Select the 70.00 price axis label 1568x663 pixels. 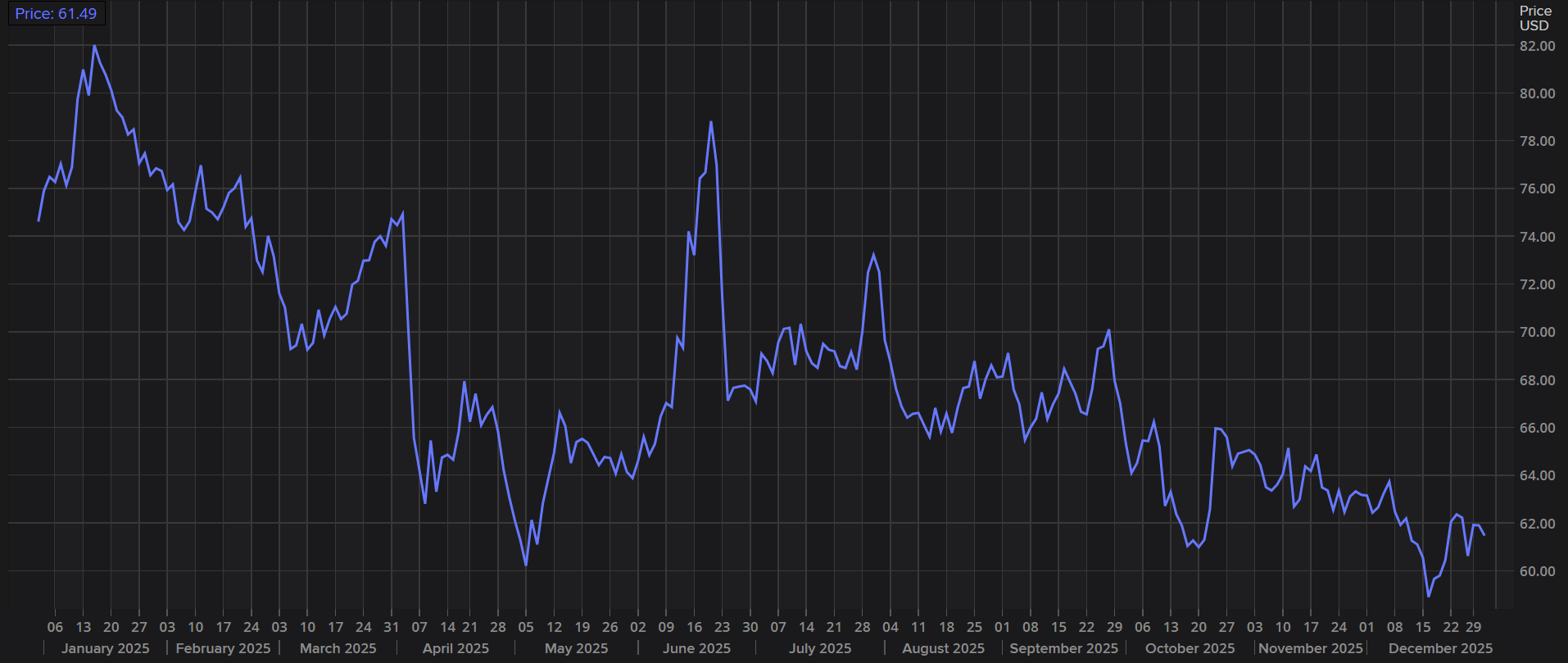tap(1537, 332)
